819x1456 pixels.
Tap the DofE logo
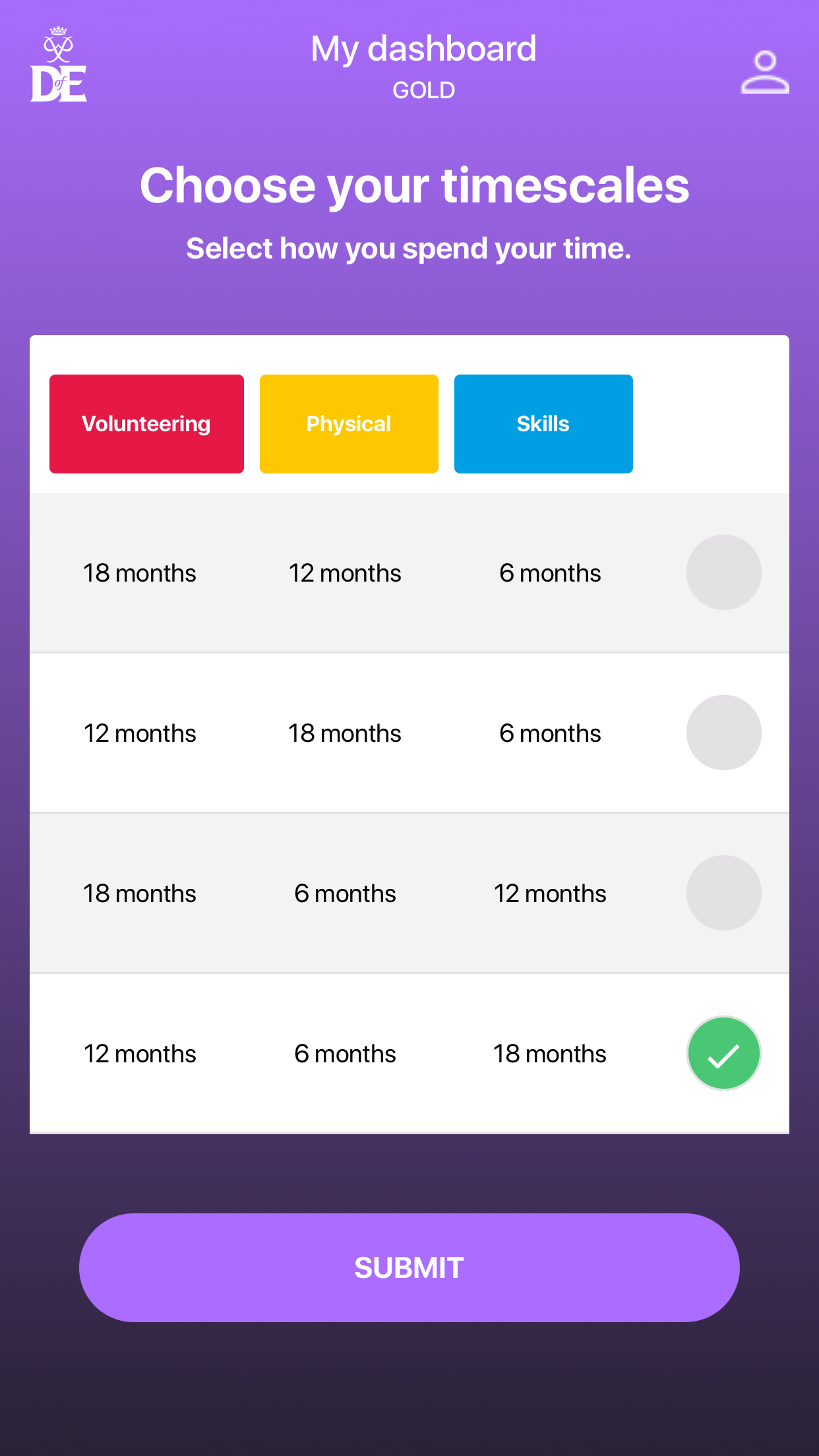coord(59,65)
